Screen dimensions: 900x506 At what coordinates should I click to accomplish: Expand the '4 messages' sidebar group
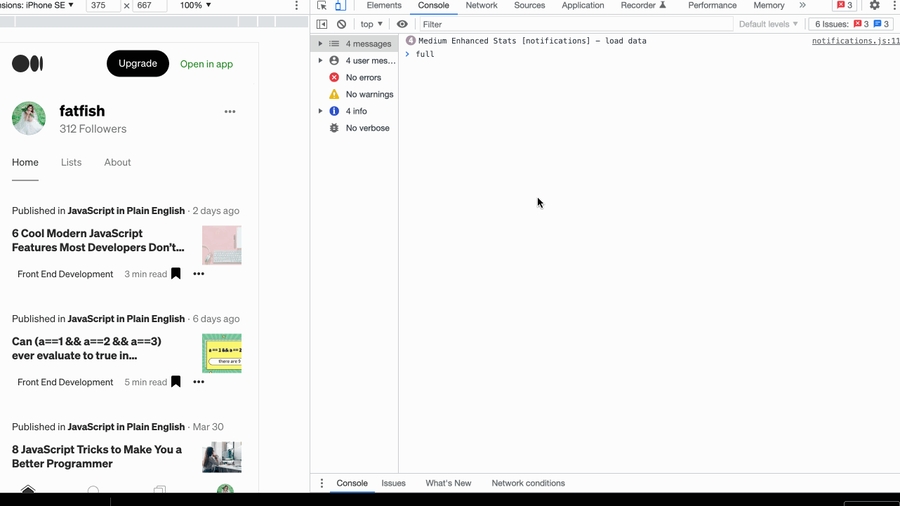coord(321,44)
